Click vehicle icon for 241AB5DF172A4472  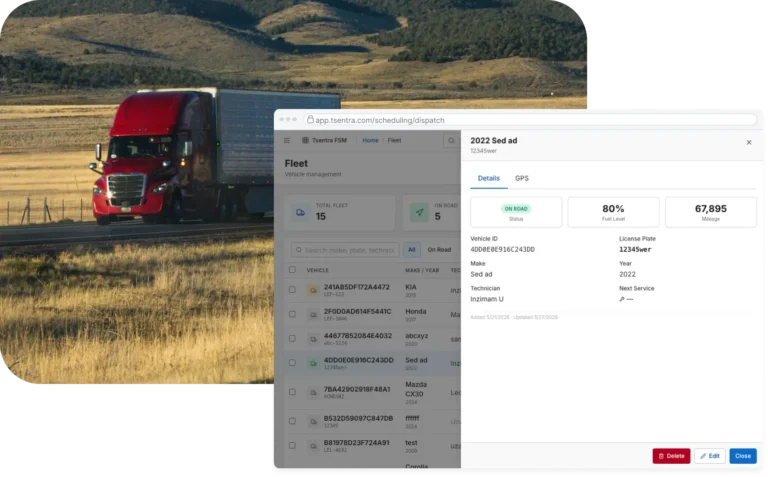313,290
